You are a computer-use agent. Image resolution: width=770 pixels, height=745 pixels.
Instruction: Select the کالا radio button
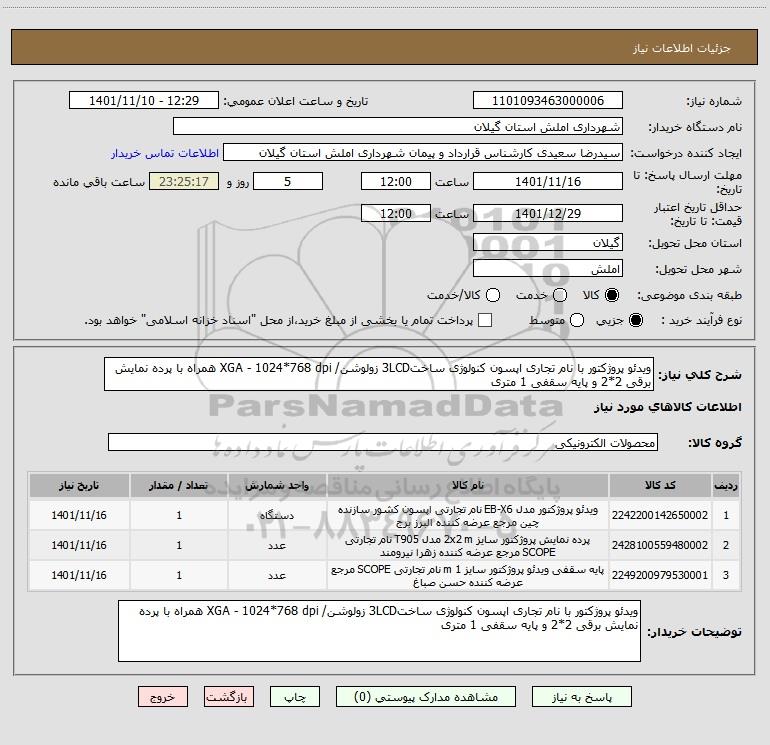tap(612, 295)
